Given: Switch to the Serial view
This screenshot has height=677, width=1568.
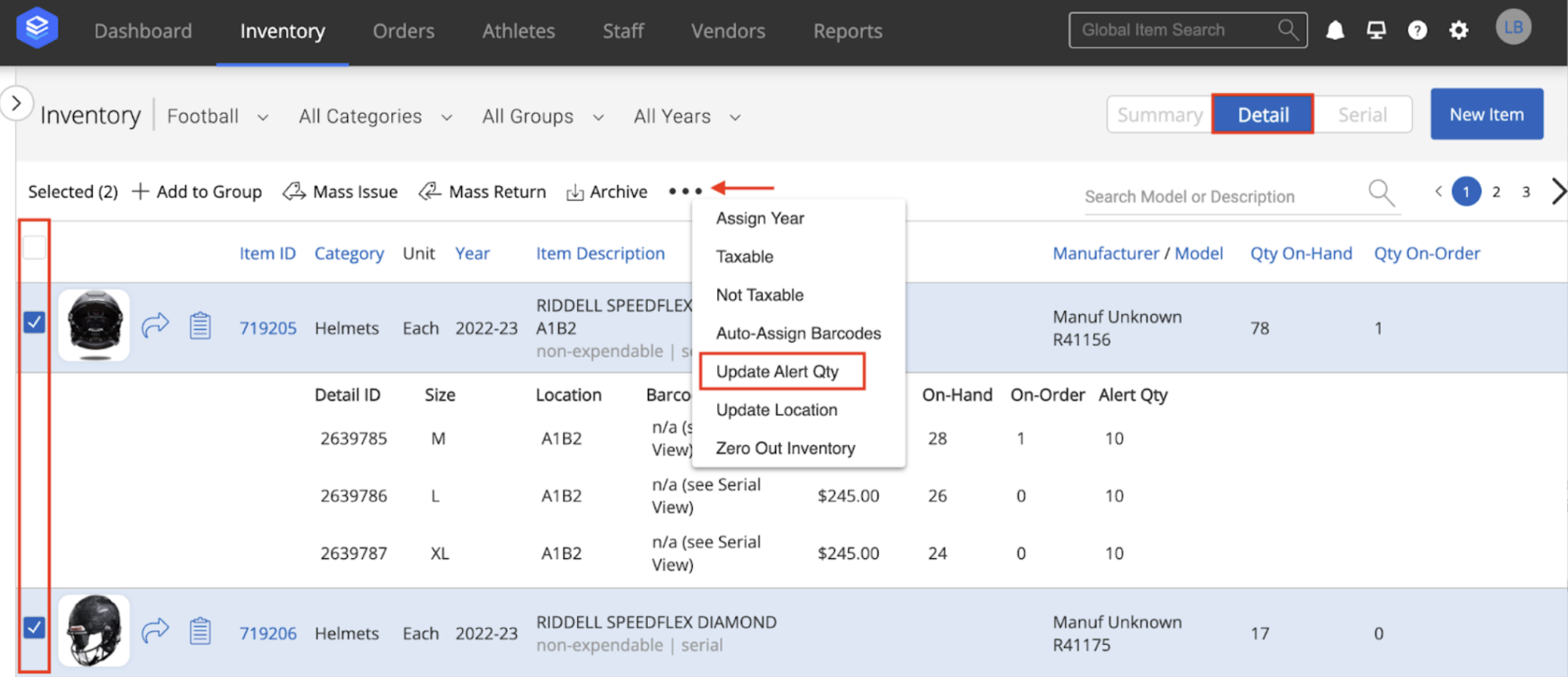Looking at the screenshot, I should point(1362,114).
